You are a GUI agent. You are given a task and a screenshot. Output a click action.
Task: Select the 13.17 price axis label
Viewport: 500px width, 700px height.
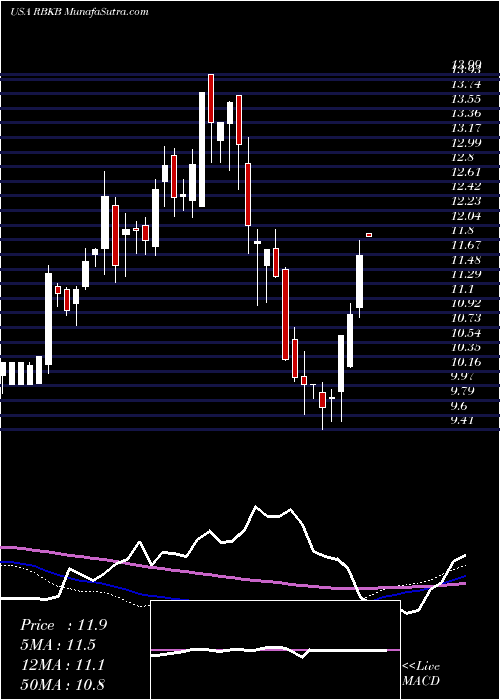[x=467, y=128]
